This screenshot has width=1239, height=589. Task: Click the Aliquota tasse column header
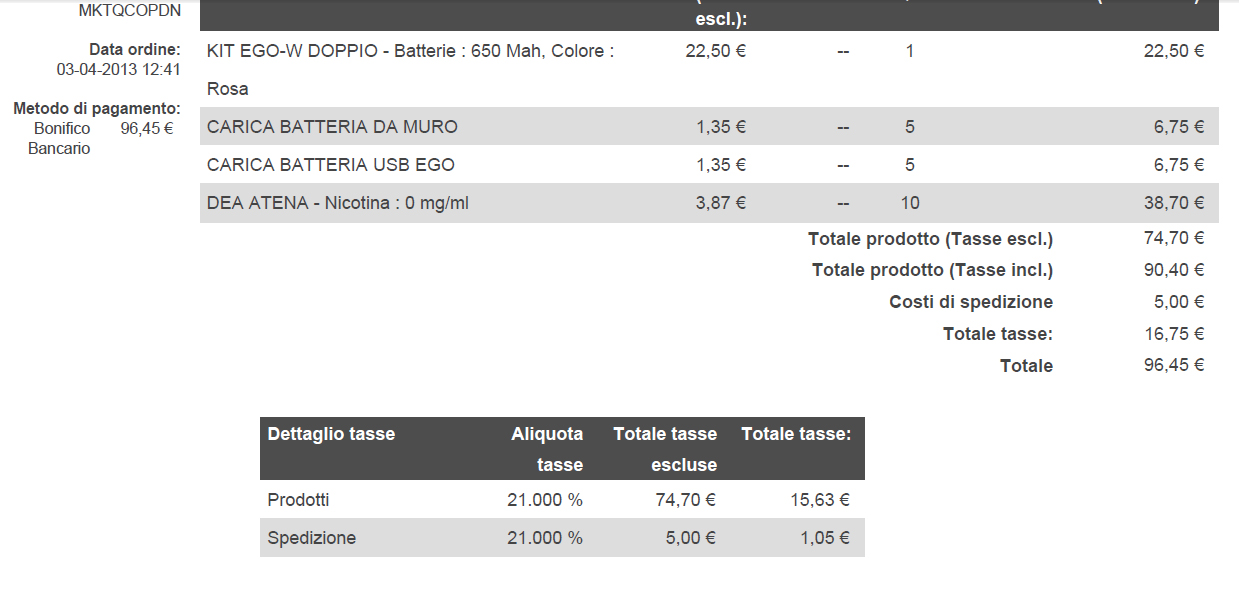click(547, 449)
